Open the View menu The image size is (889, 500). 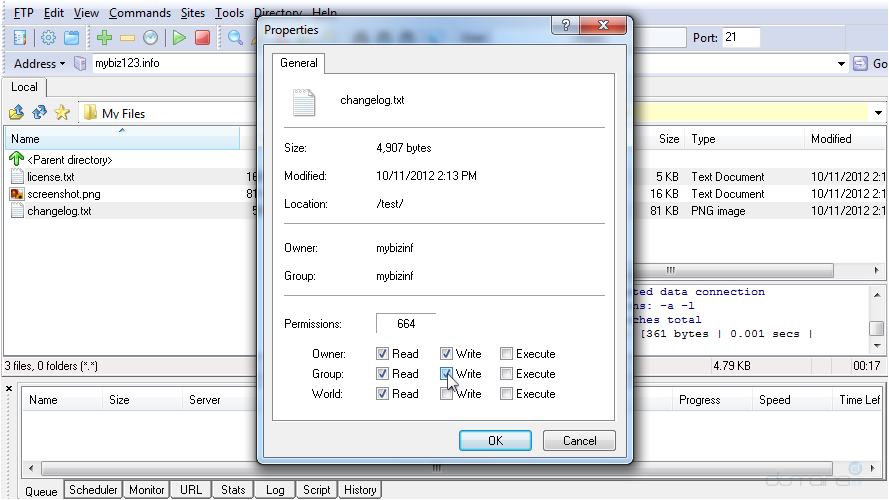(x=86, y=12)
